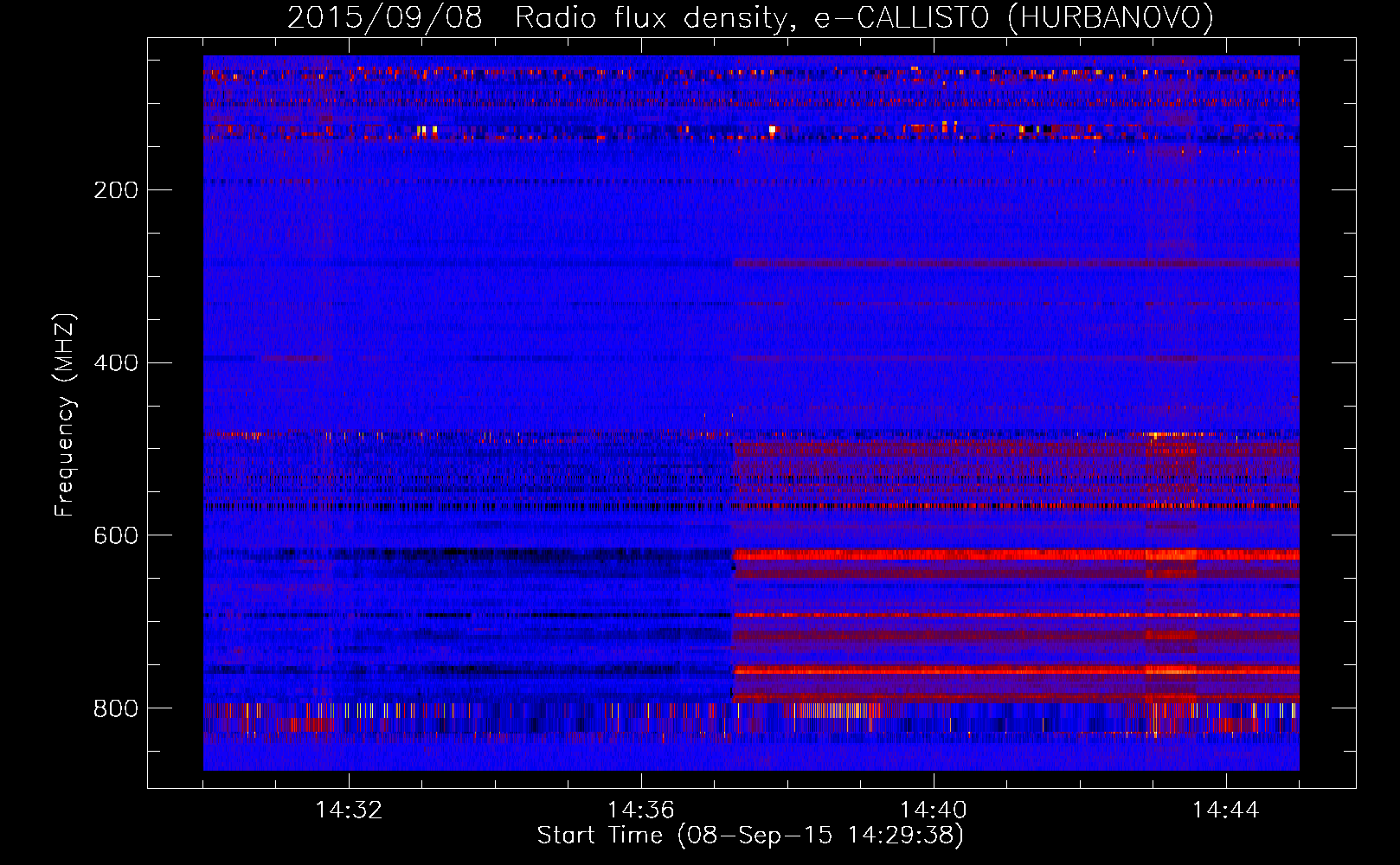Click the 14:32 time tick label
The image size is (1400, 865).
tap(349, 811)
